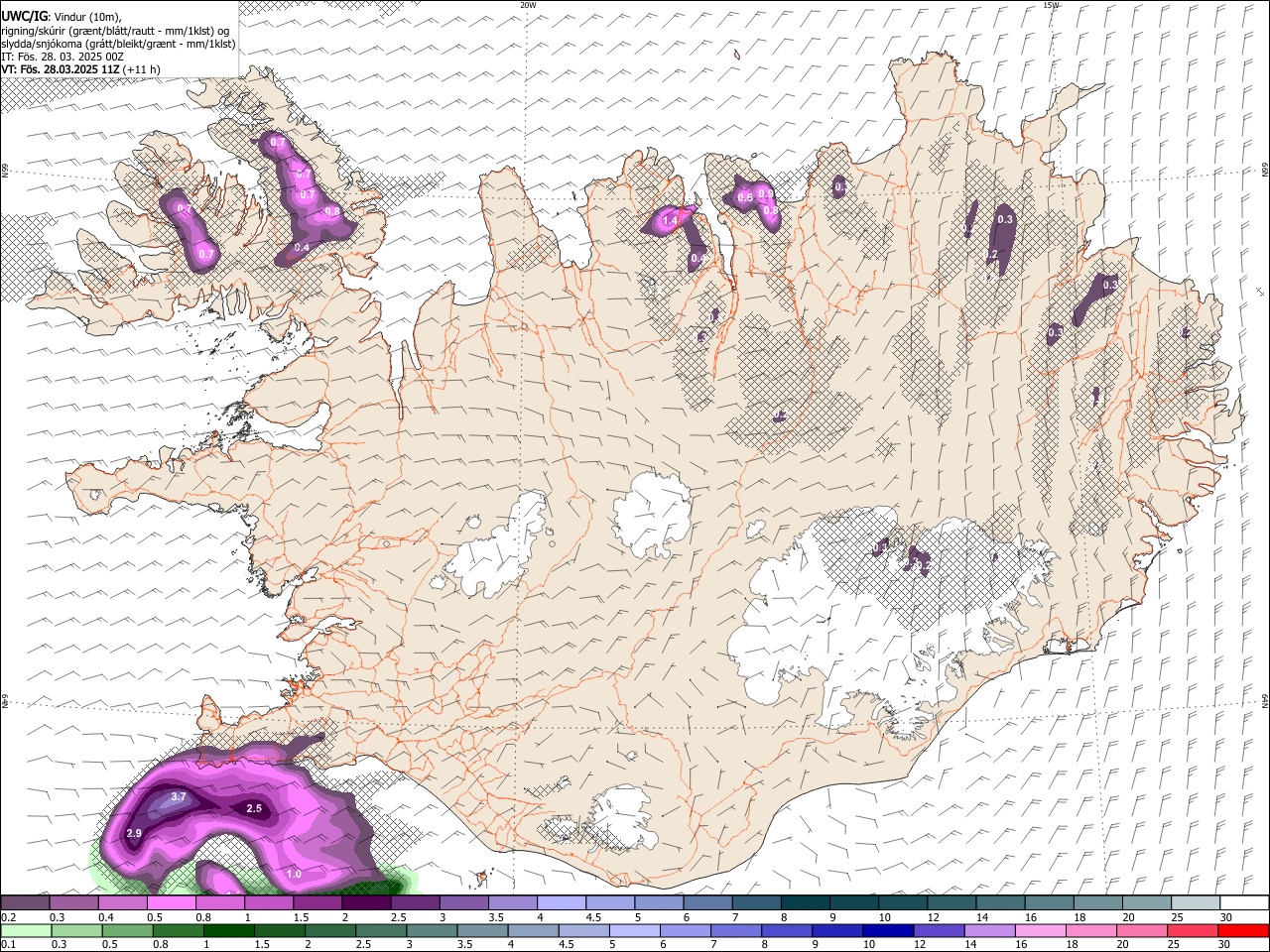The width and height of the screenshot is (1270, 952).
Task: Click the UWC/IG title in header box
Action: [23, 16]
